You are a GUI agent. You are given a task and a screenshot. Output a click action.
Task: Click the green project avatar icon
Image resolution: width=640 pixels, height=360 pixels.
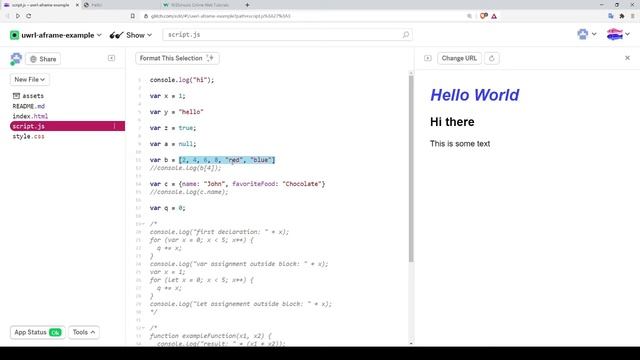[x=15, y=35]
